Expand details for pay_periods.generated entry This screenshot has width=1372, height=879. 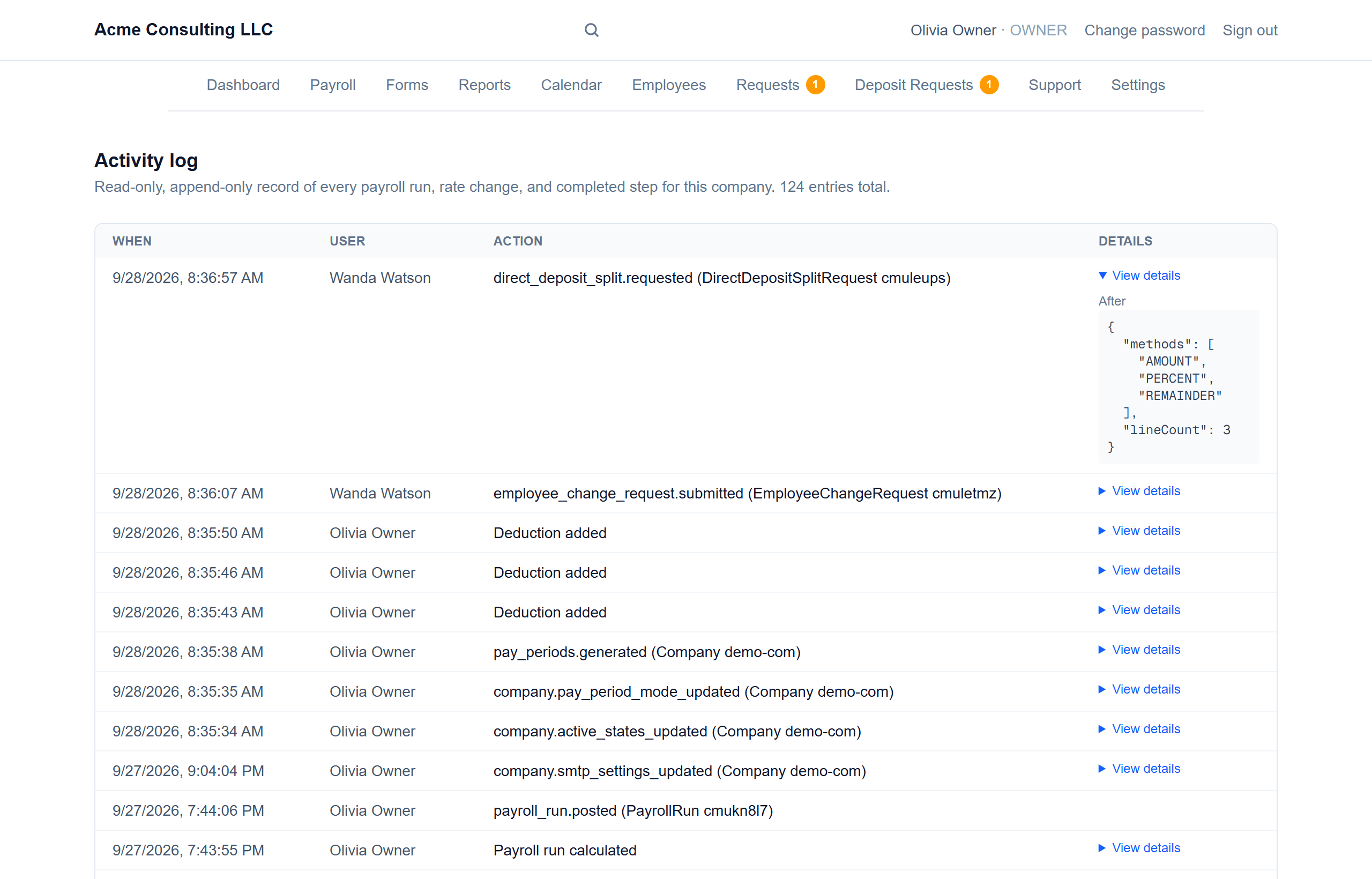(1139, 650)
